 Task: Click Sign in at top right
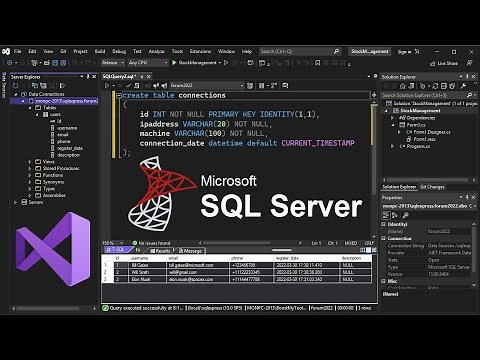pyautogui.click(x=404, y=52)
